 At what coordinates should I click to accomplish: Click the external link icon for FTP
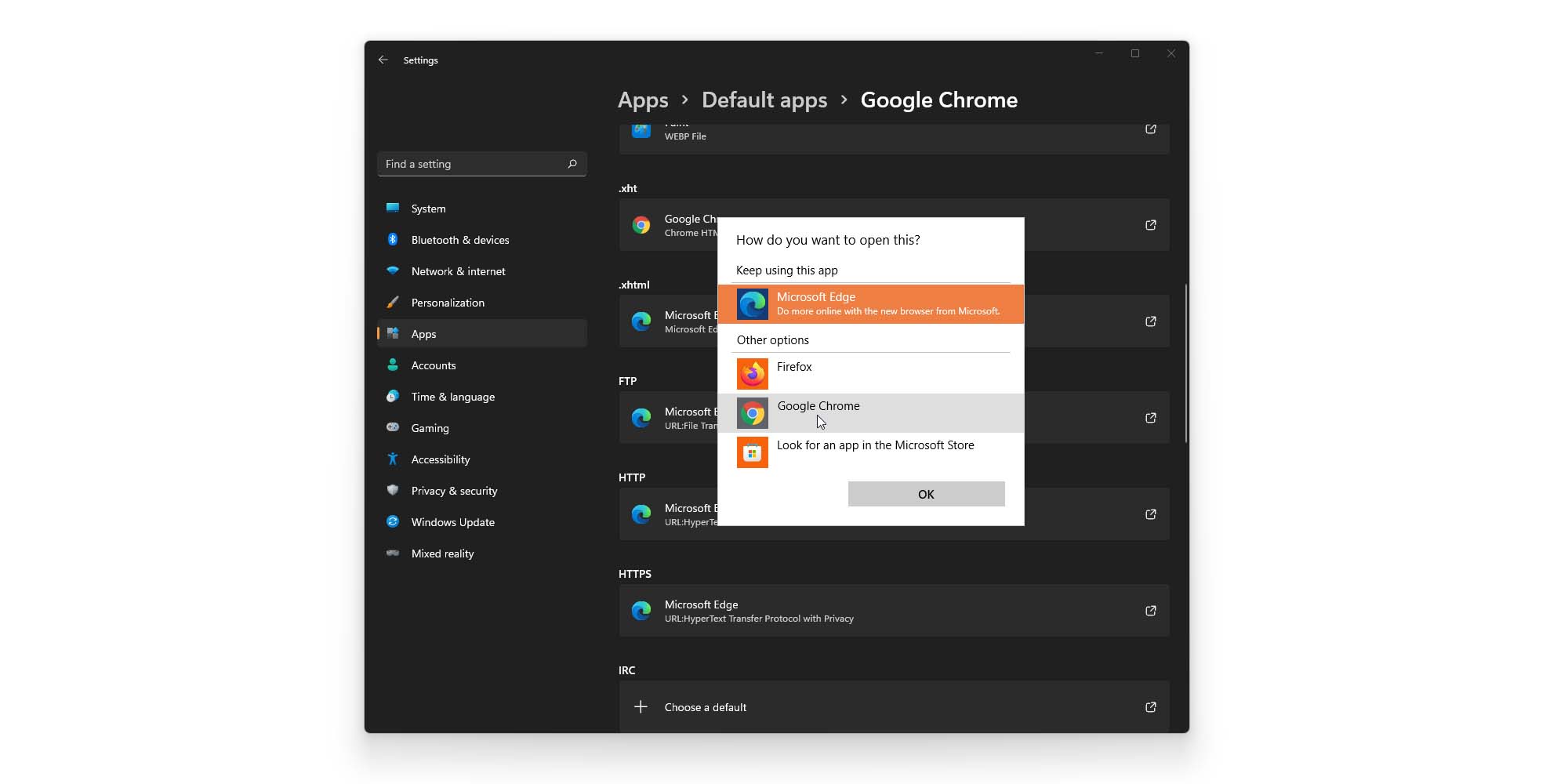click(x=1150, y=418)
